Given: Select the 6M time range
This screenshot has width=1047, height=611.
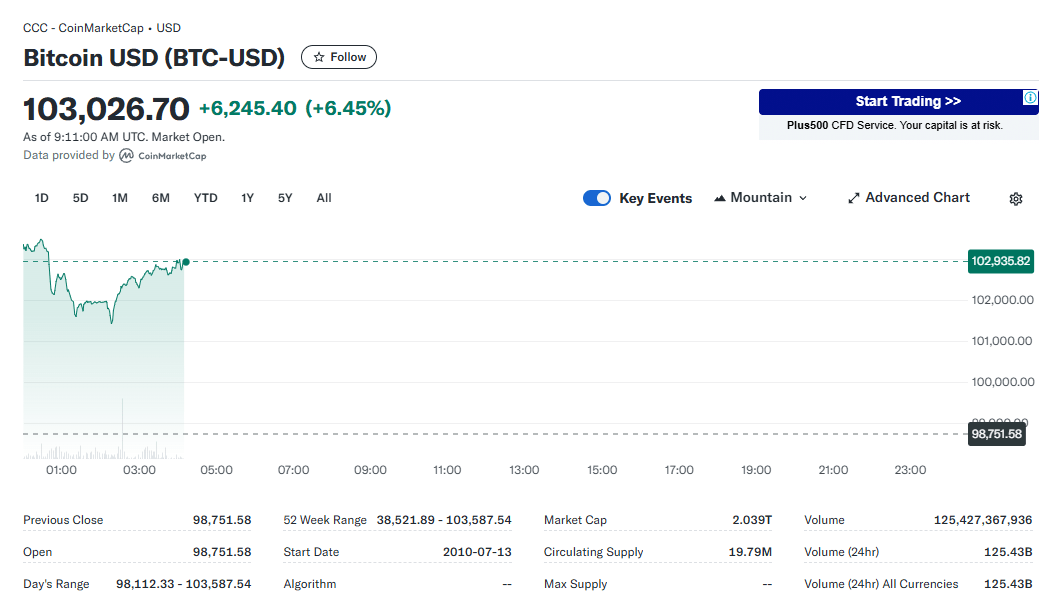Looking at the screenshot, I should click(160, 198).
